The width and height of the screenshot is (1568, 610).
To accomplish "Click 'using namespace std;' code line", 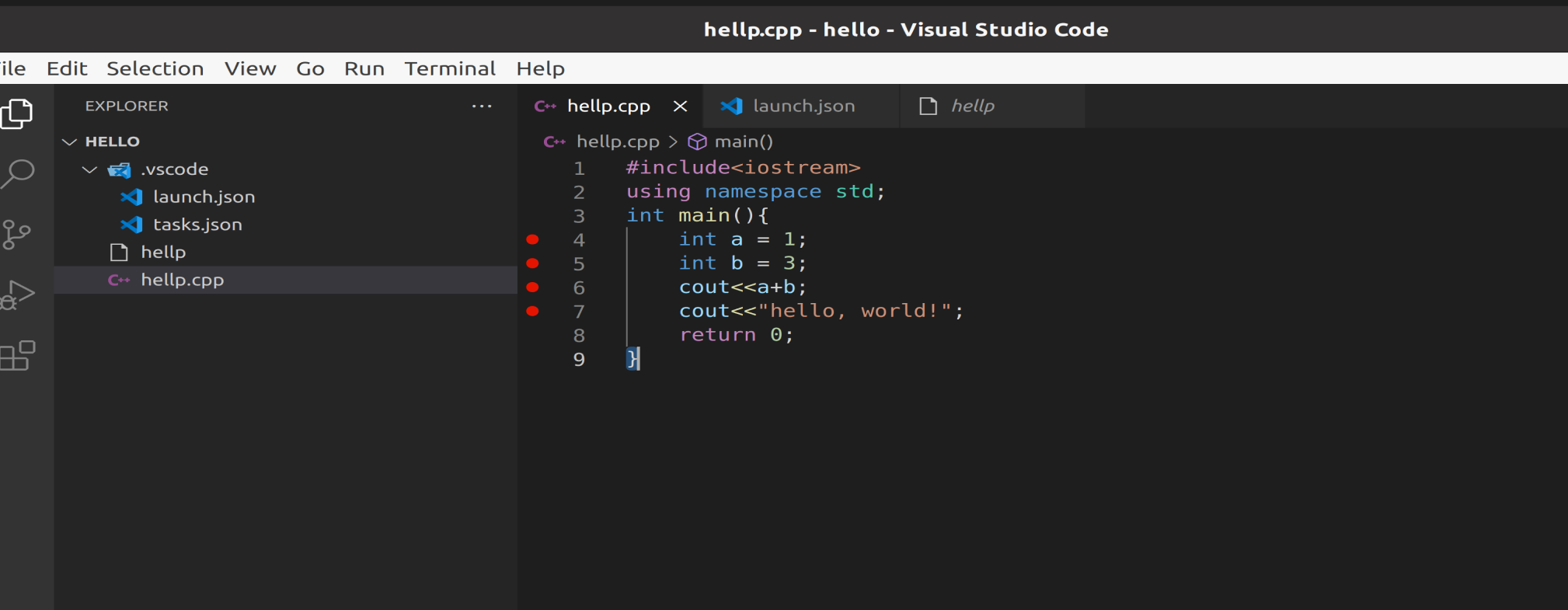I will click(x=756, y=191).
